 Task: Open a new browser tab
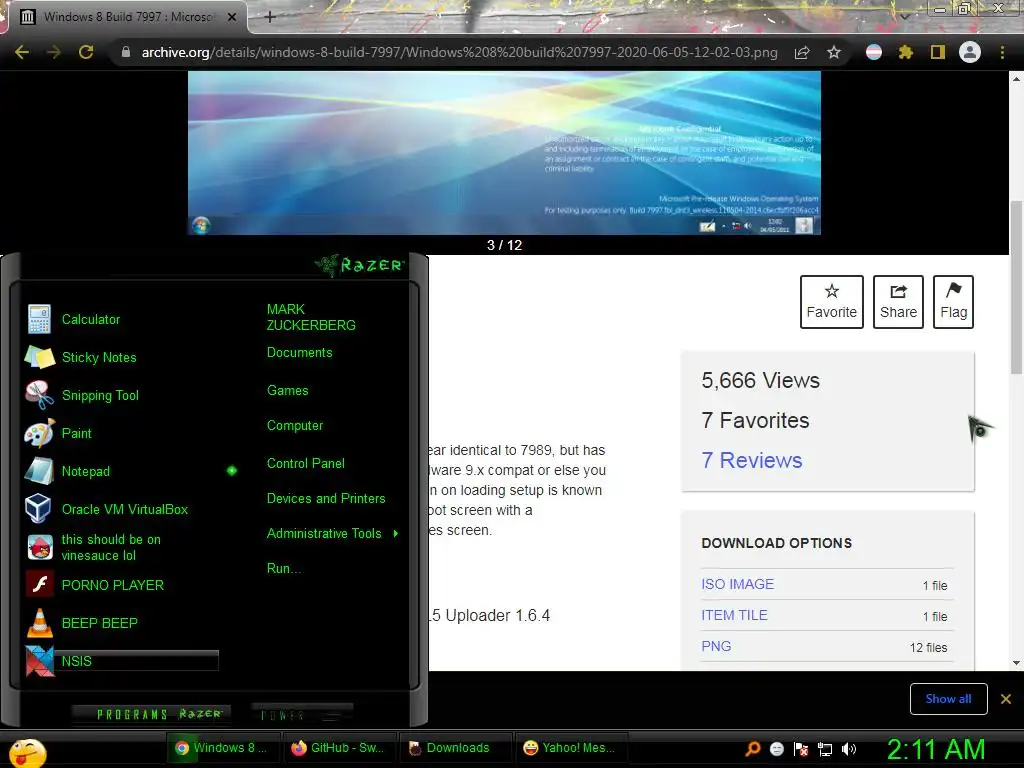click(270, 17)
